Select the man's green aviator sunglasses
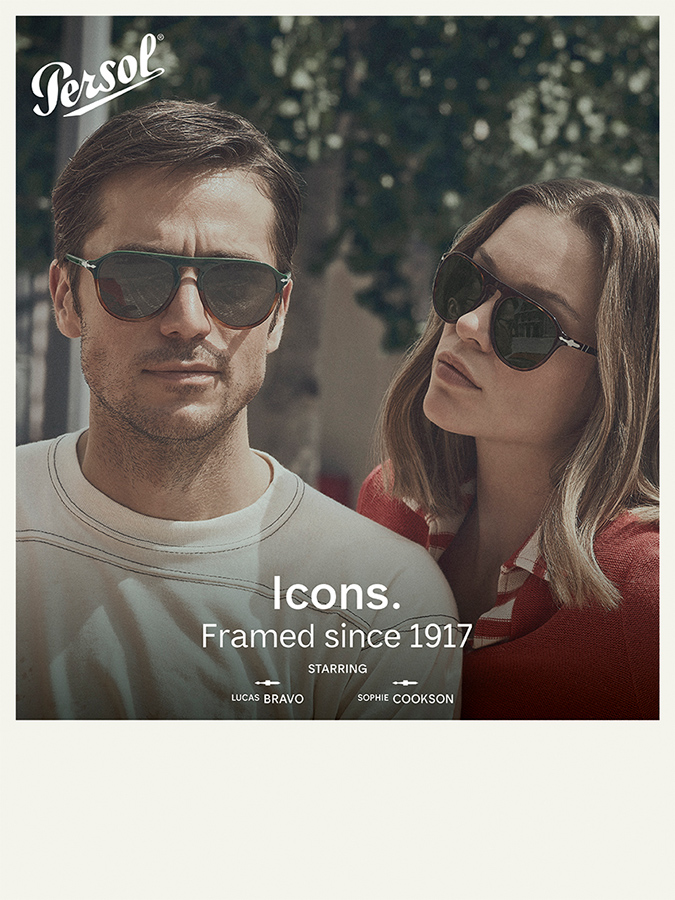The image size is (675, 900). (x=178, y=288)
